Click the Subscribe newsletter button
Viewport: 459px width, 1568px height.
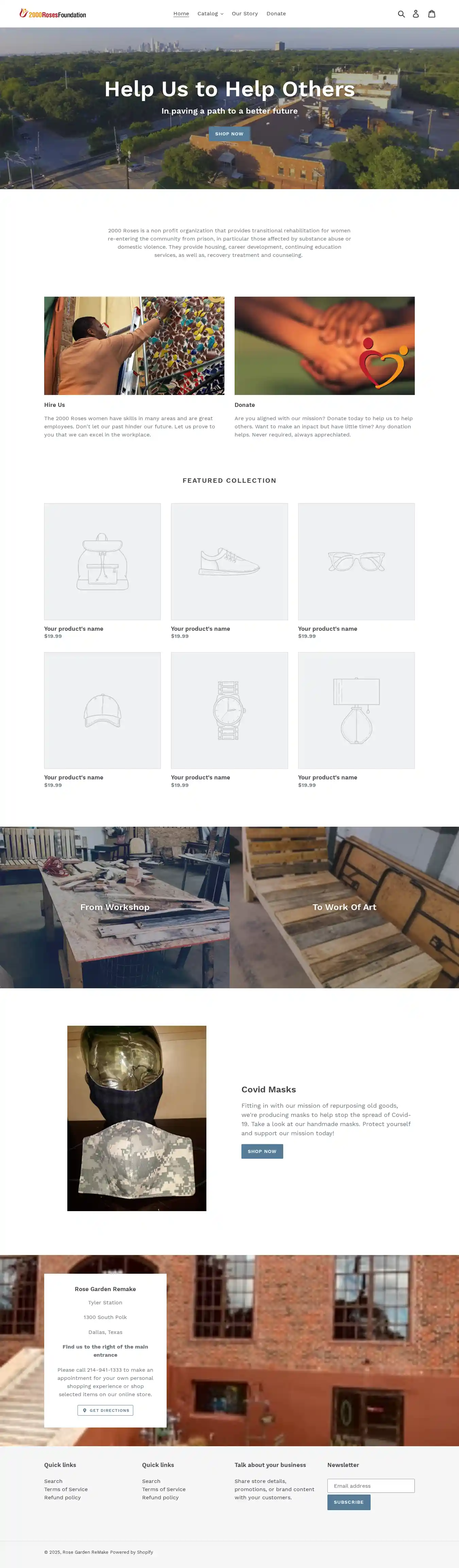pos(349,1502)
